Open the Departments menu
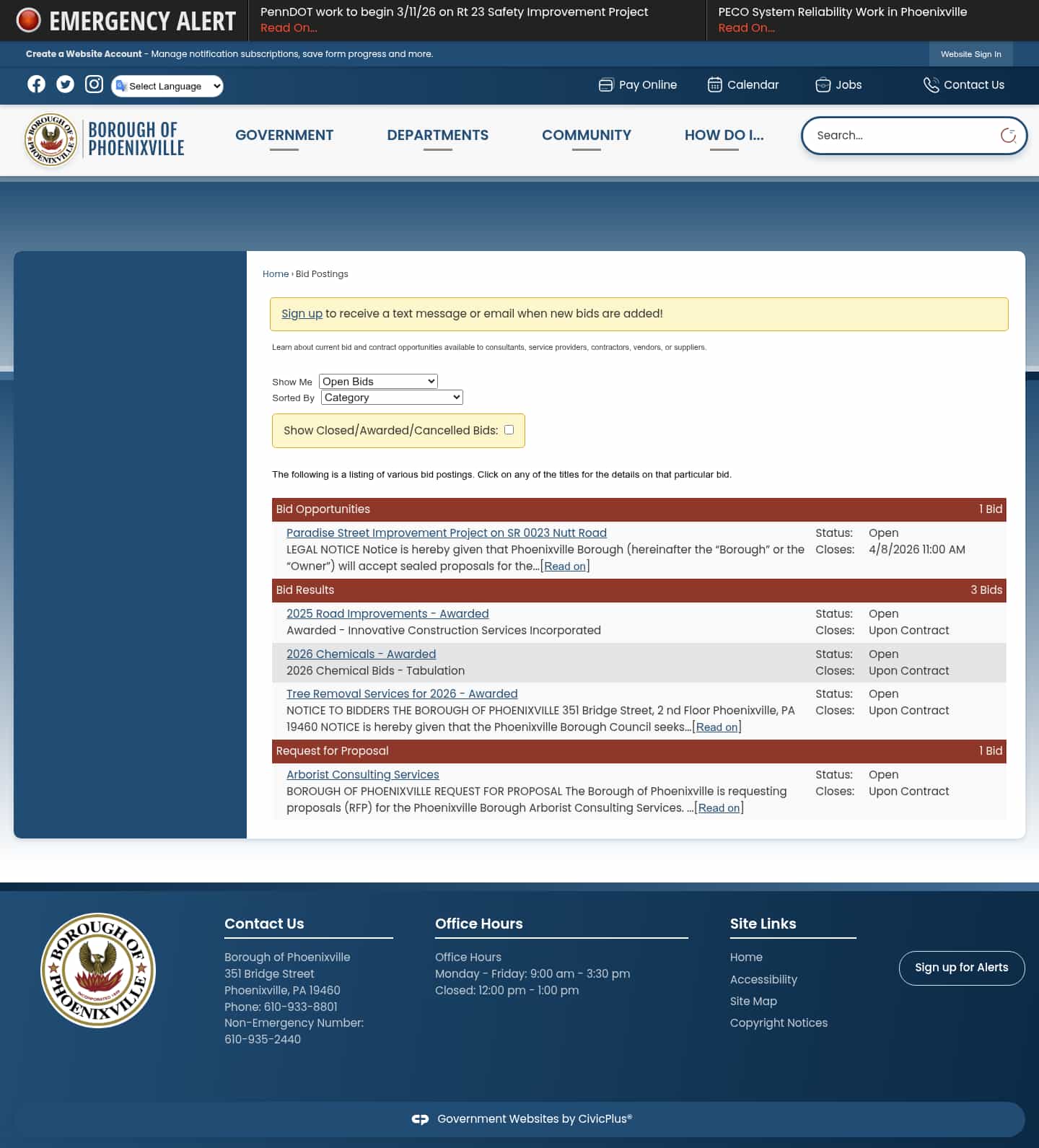This screenshot has width=1039, height=1148. tap(437, 135)
